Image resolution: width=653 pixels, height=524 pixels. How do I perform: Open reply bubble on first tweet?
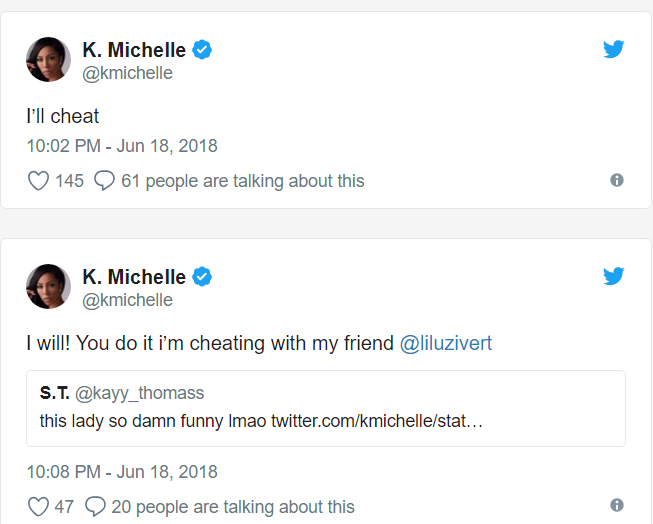104,181
